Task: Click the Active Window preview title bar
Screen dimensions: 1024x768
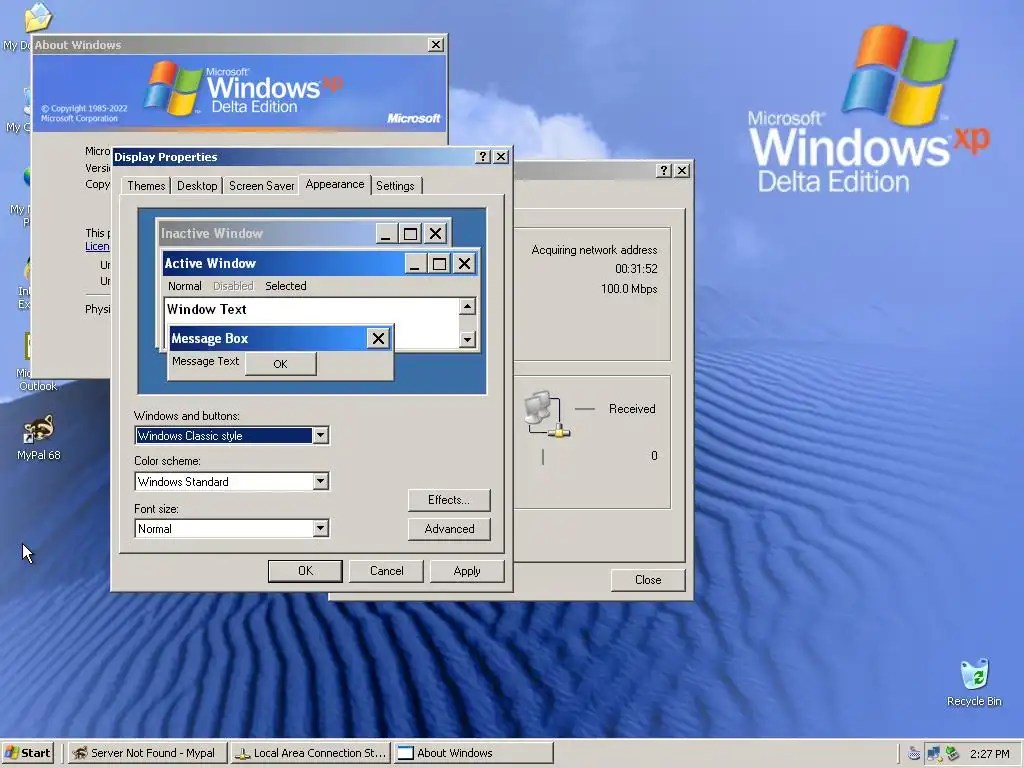Action: [x=283, y=263]
